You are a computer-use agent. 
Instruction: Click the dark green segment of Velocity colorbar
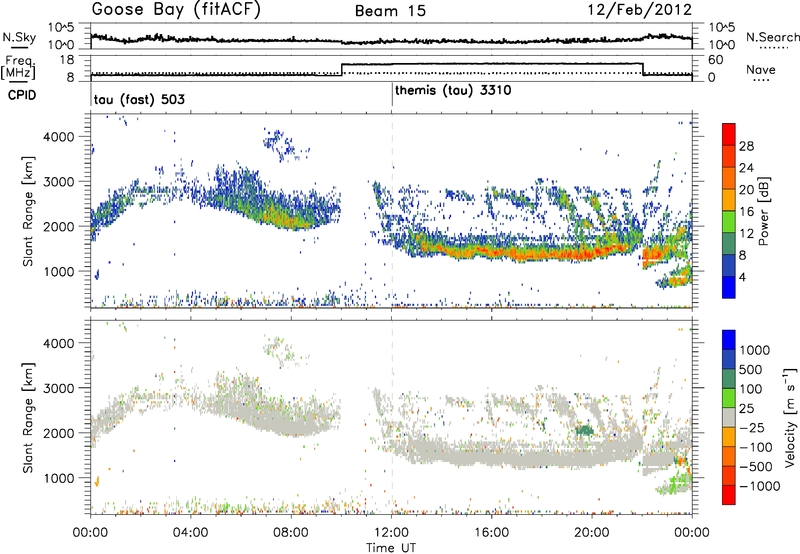(729, 379)
